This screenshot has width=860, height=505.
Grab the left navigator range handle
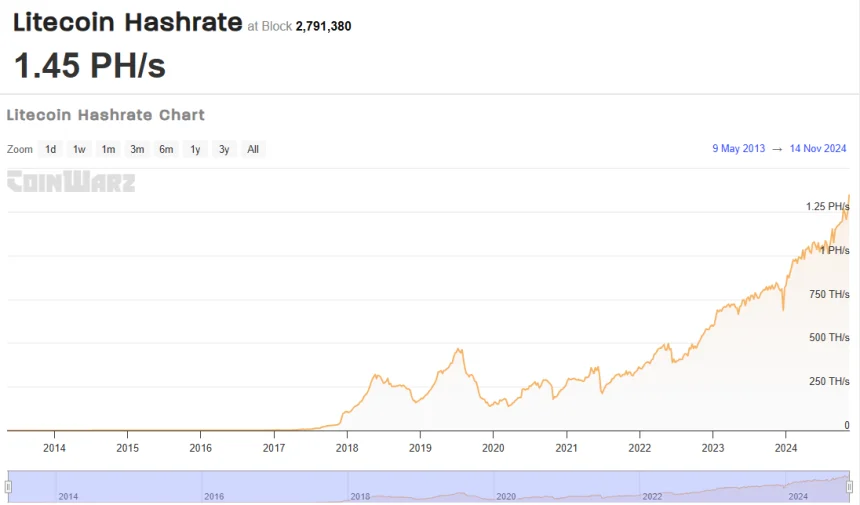[x=8, y=487]
